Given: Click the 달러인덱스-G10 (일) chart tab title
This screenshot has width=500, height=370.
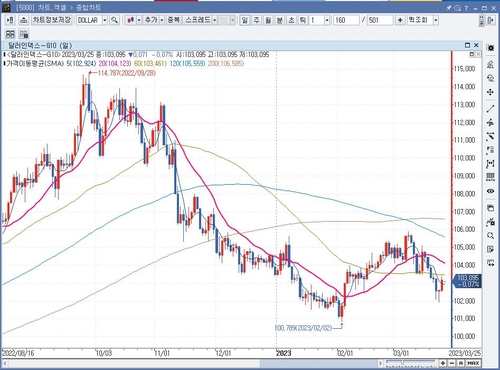Looking at the screenshot, I should 40,45.
